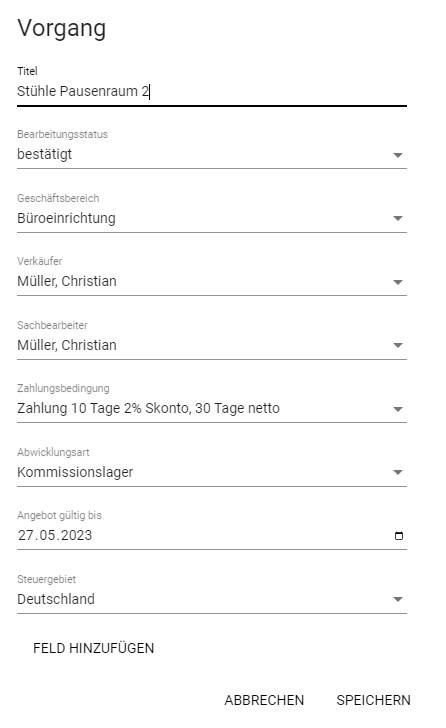Open the calendar picker icon for Angebot gültig bis
The height and width of the screenshot is (728, 446).
398,535
